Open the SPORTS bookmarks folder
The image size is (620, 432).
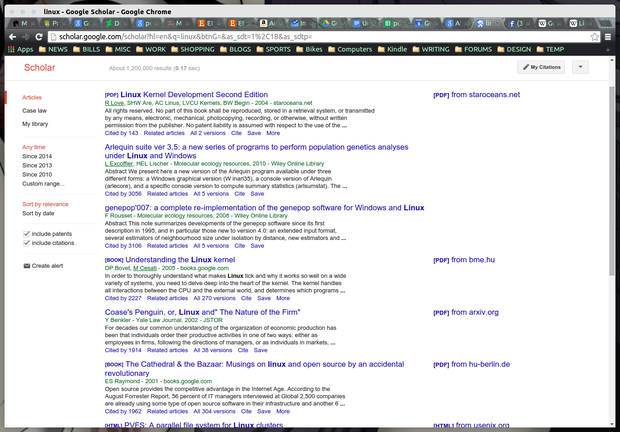tap(274, 49)
